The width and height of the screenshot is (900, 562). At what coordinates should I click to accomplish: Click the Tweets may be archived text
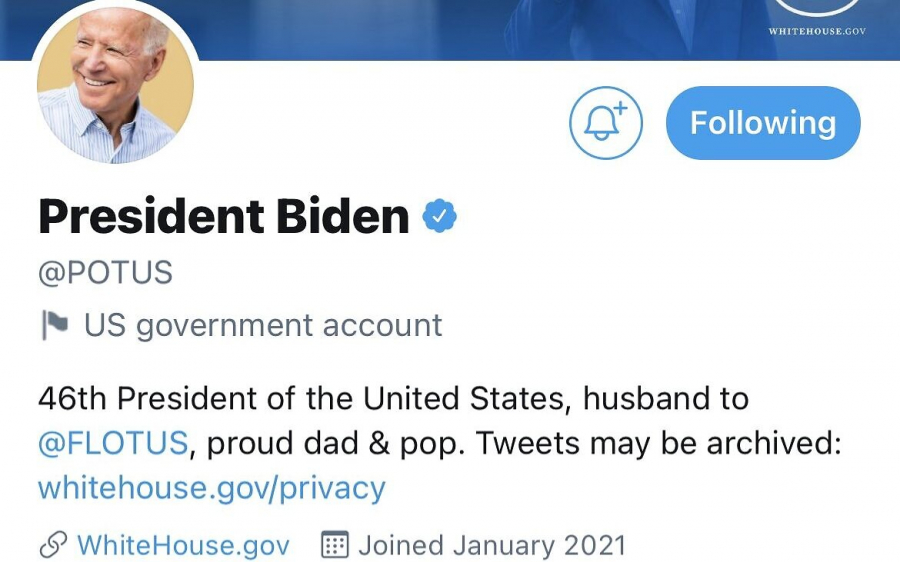click(x=658, y=443)
